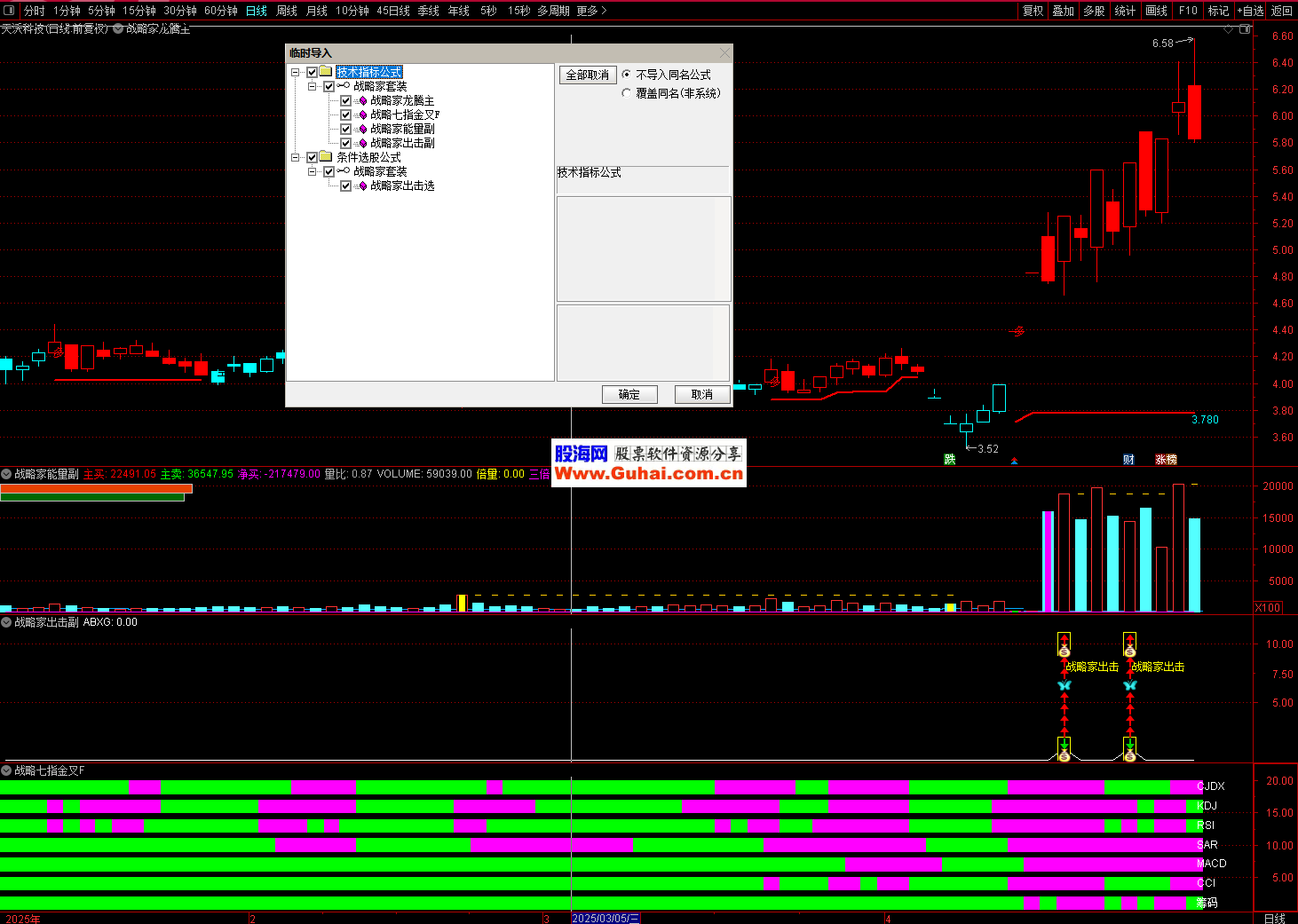Collapse the first 战略家套装 tree node
This screenshot has width=1298, height=924.
313,86
